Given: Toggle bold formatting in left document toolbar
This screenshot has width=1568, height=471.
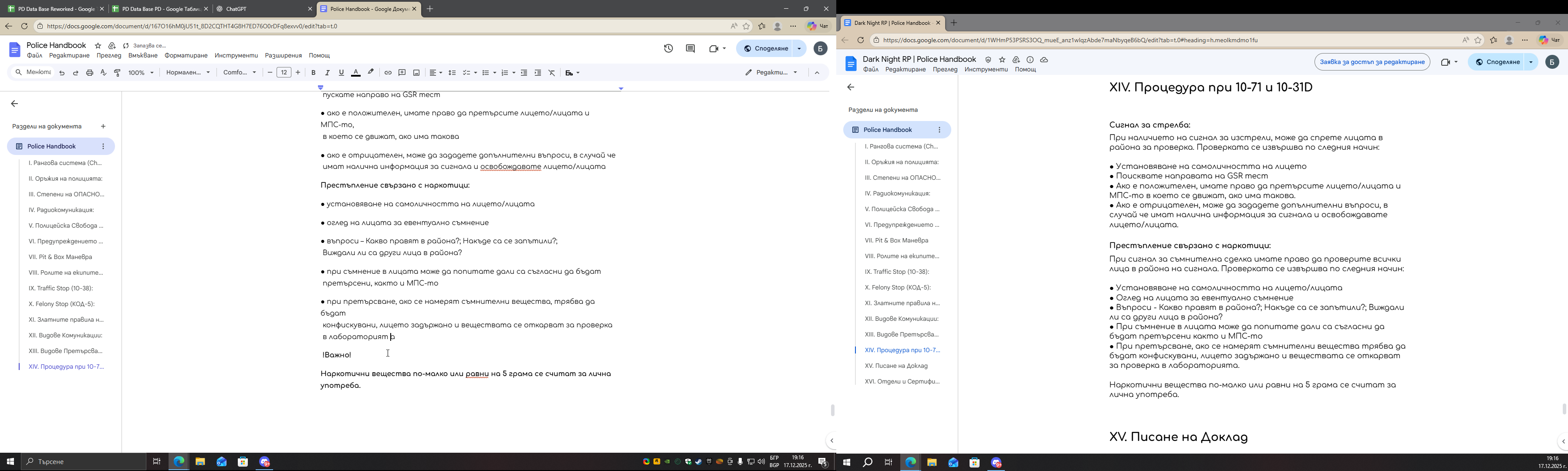Looking at the screenshot, I should tap(314, 73).
